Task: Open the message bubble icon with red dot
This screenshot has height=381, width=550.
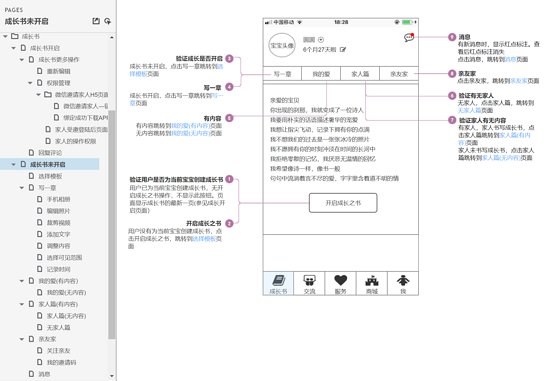Action: coord(409,37)
